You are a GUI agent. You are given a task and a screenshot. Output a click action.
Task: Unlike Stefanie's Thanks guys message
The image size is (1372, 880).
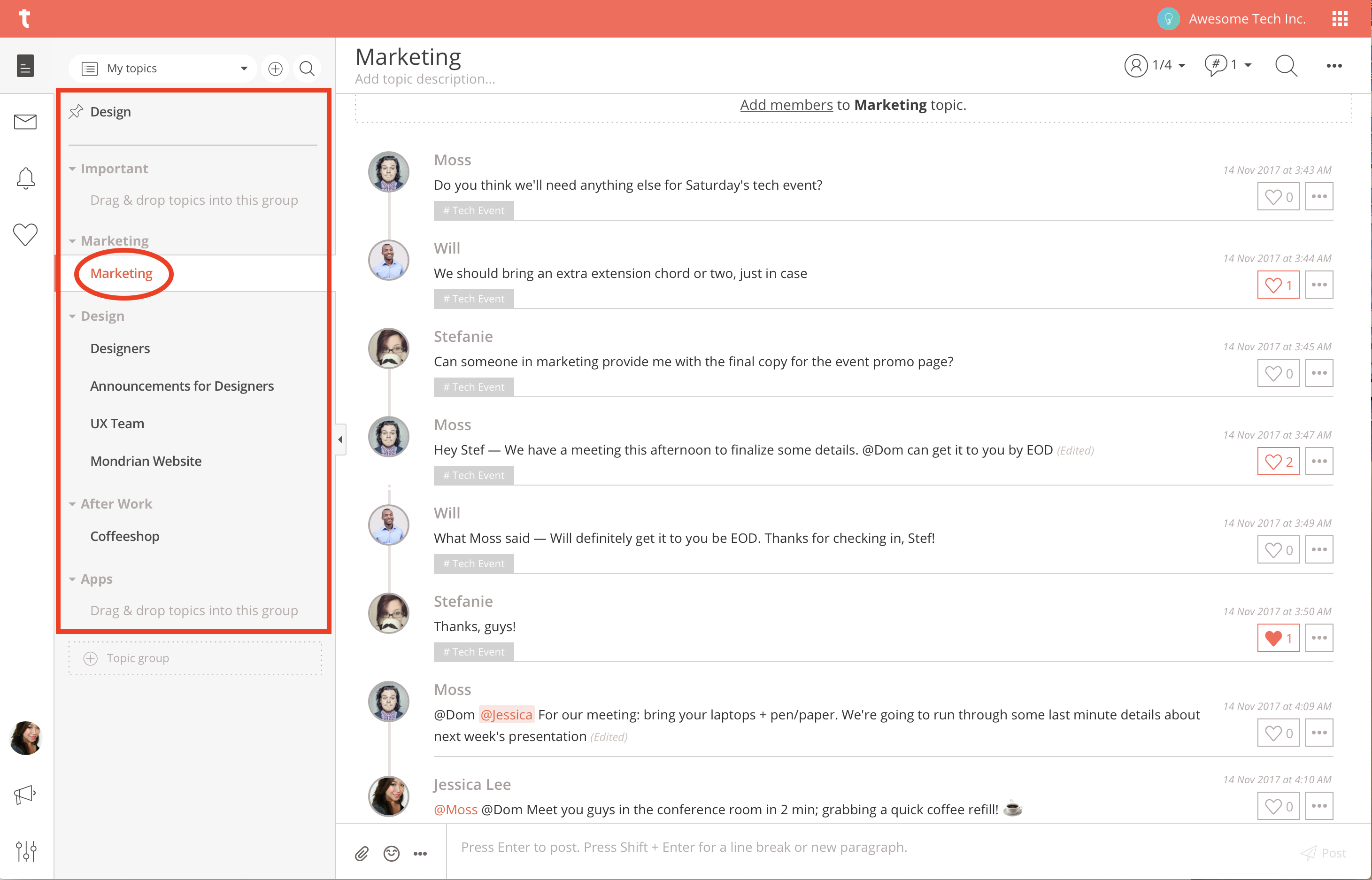tap(1278, 638)
